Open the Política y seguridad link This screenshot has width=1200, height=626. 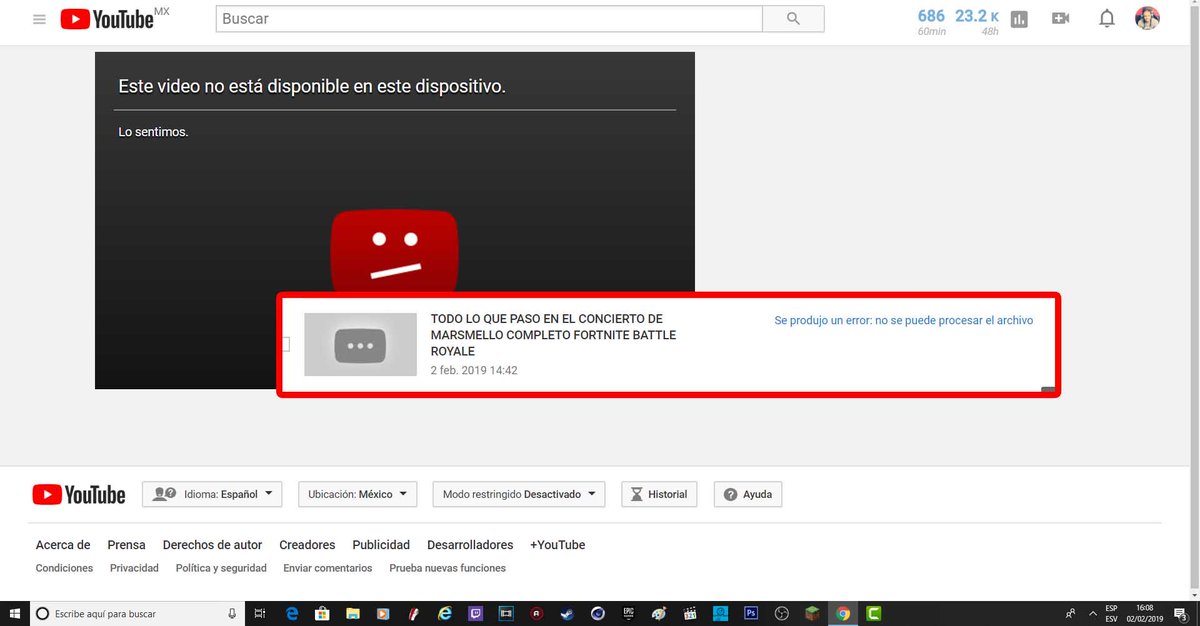(221, 568)
